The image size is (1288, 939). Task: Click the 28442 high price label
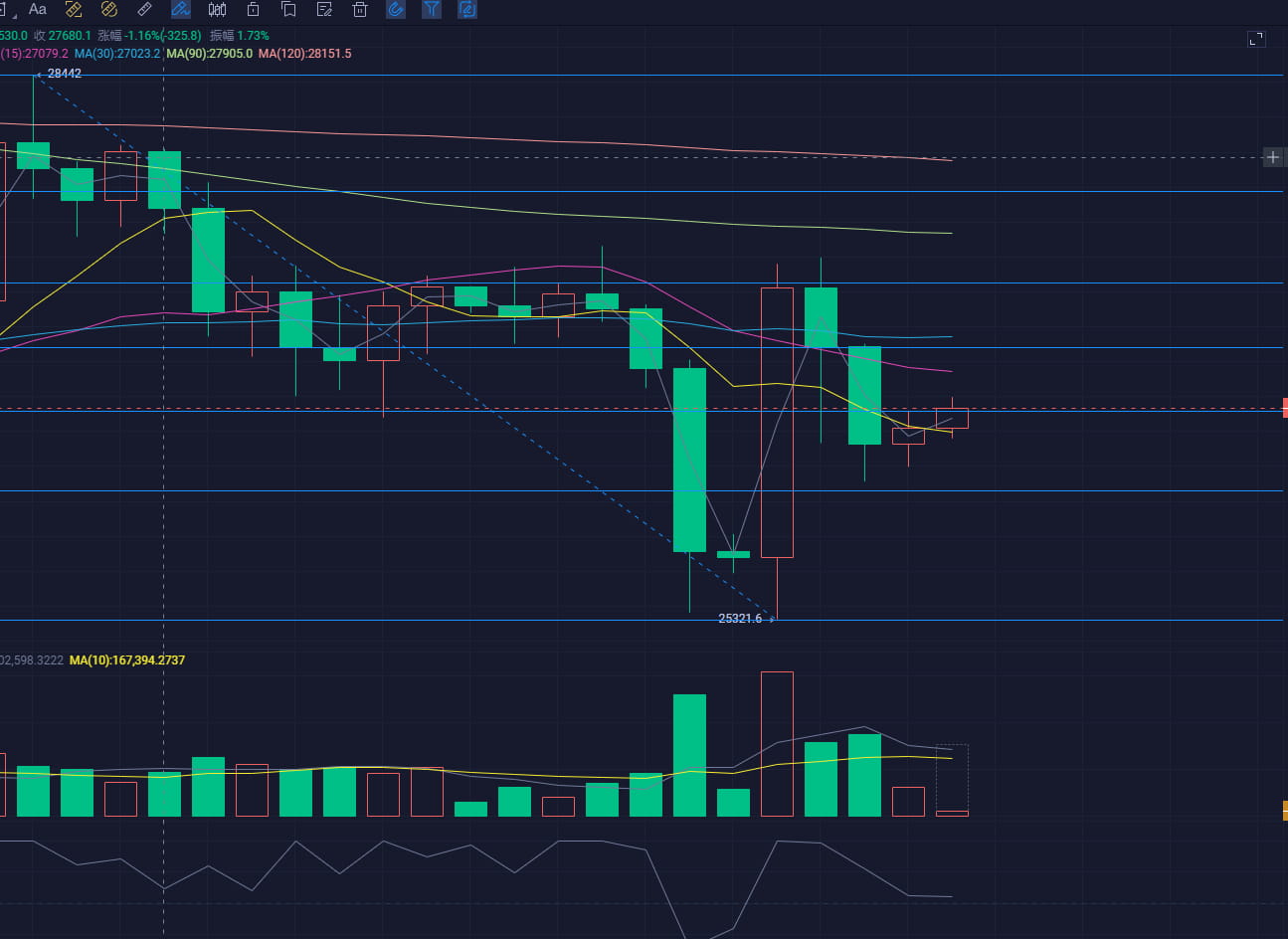66,73
